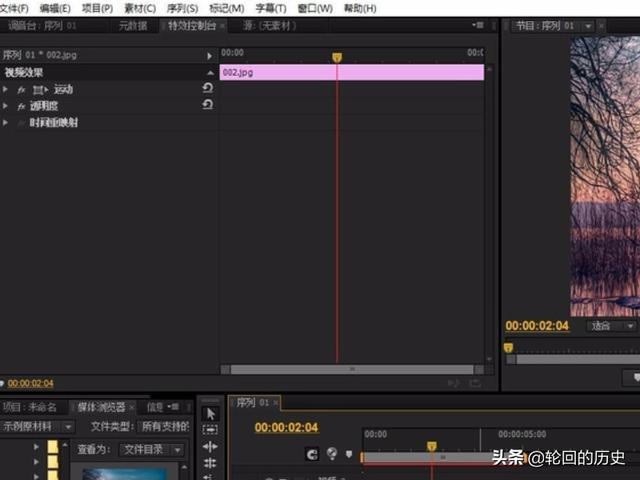Screen dimensions: 640x480
Task: Click the effect controls horizontal zoom scrollbar
Action: tap(350, 369)
